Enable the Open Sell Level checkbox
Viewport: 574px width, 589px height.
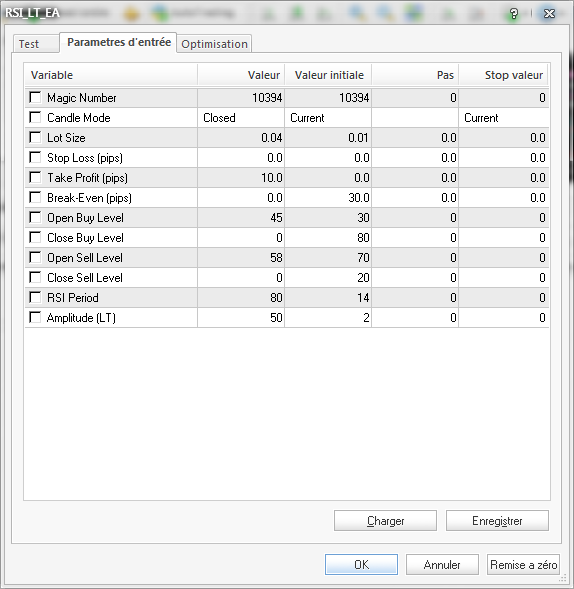35,257
